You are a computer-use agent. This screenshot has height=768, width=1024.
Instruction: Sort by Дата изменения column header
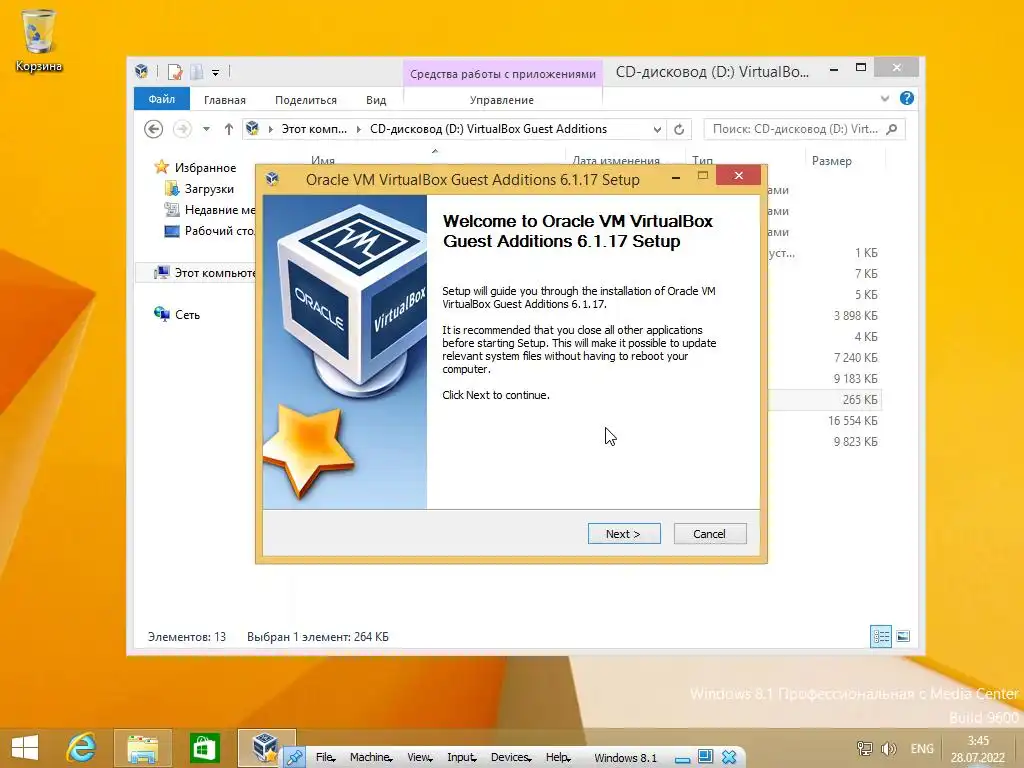pyautogui.click(x=616, y=160)
